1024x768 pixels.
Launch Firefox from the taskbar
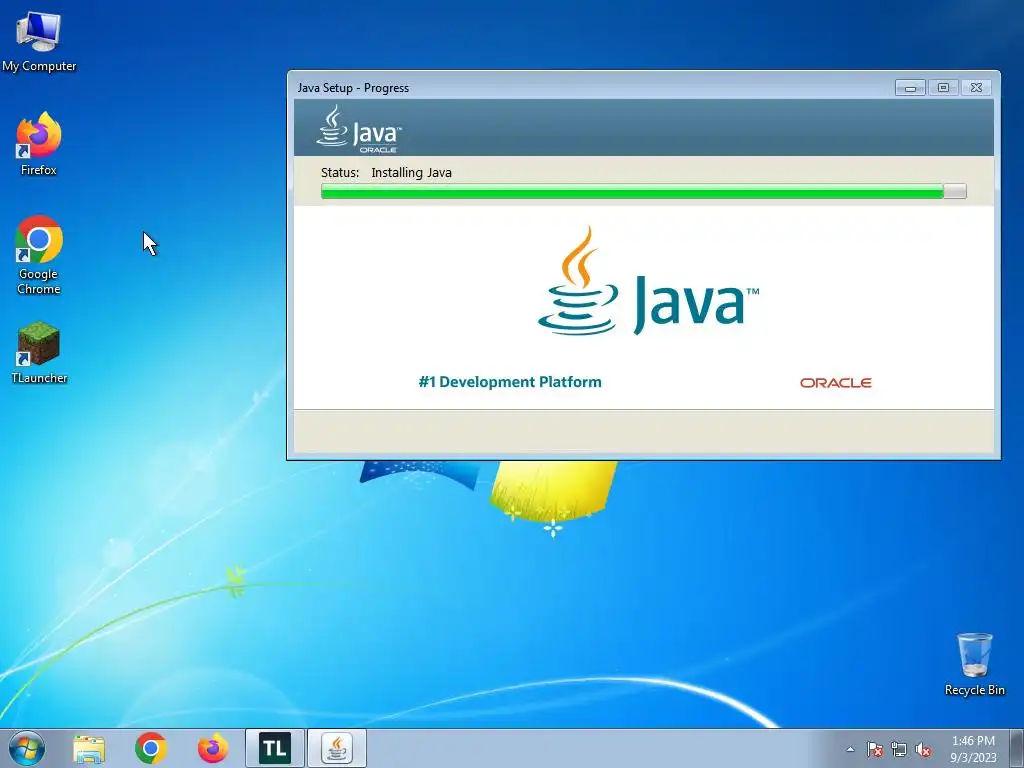213,748
